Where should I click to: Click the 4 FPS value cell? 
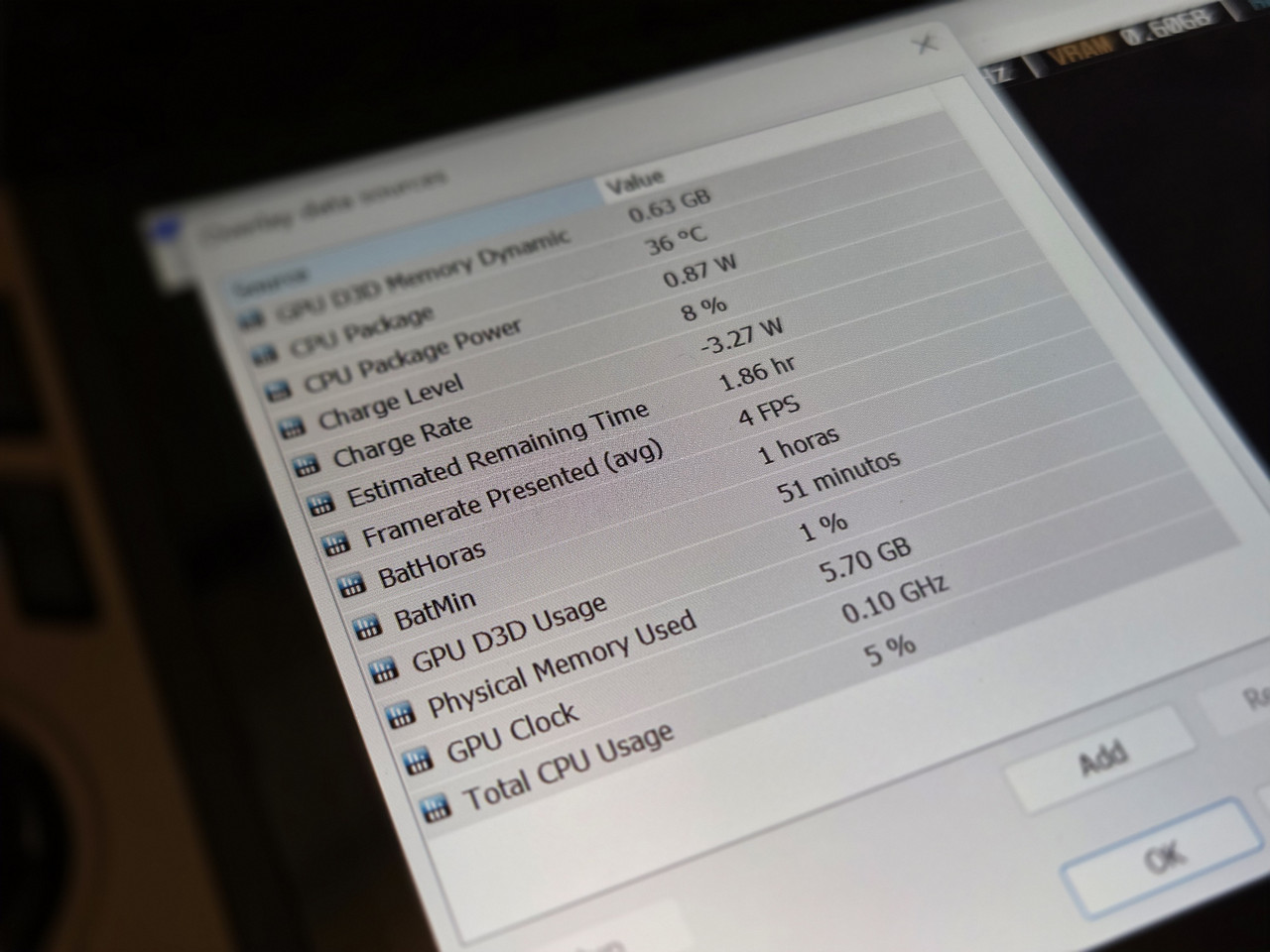(x=769, y=412)
